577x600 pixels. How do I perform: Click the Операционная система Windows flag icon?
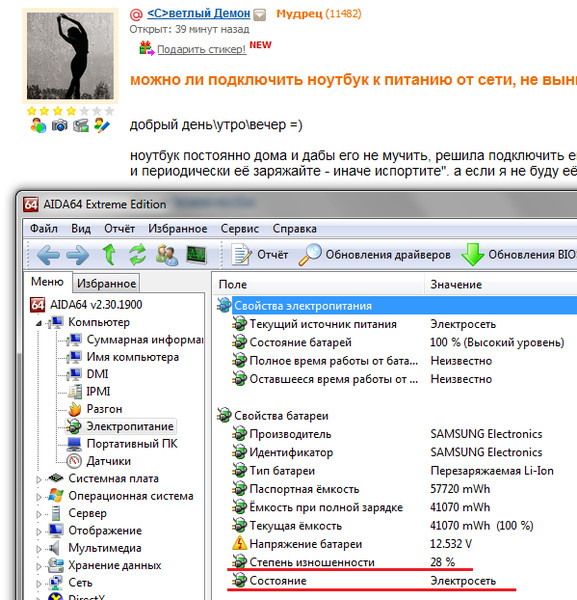[x=56, y=496]
